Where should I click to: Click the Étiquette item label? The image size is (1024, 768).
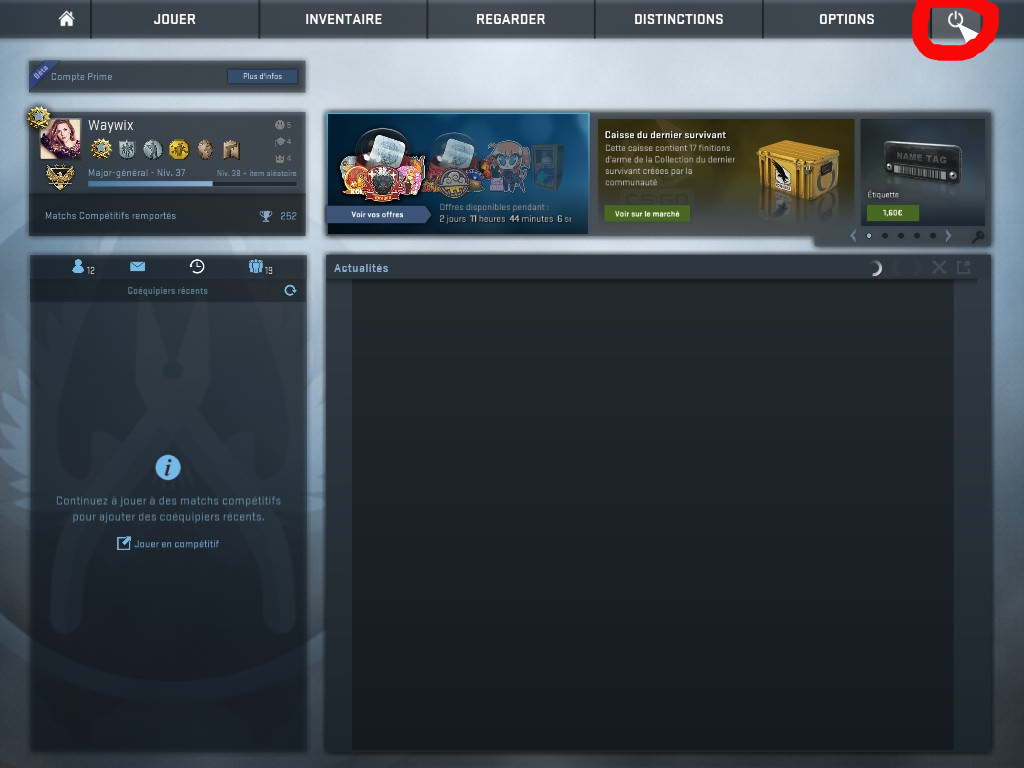pyautogui.click(x=883, y=195)
